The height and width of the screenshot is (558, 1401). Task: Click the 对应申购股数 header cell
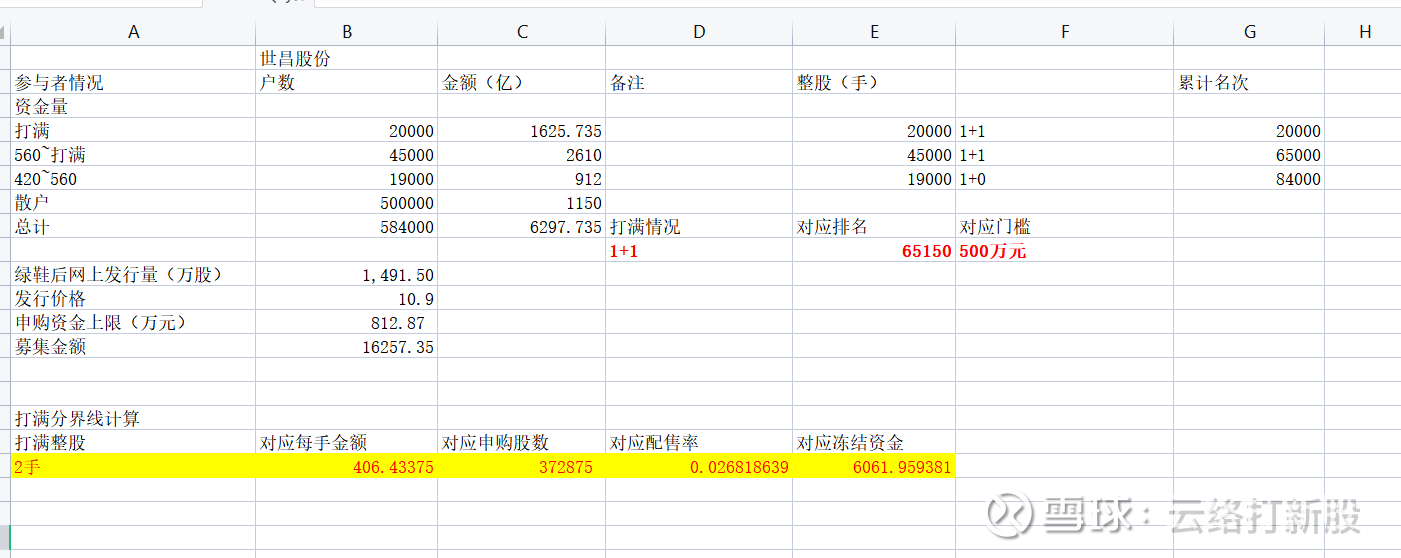tap(522, 442)
